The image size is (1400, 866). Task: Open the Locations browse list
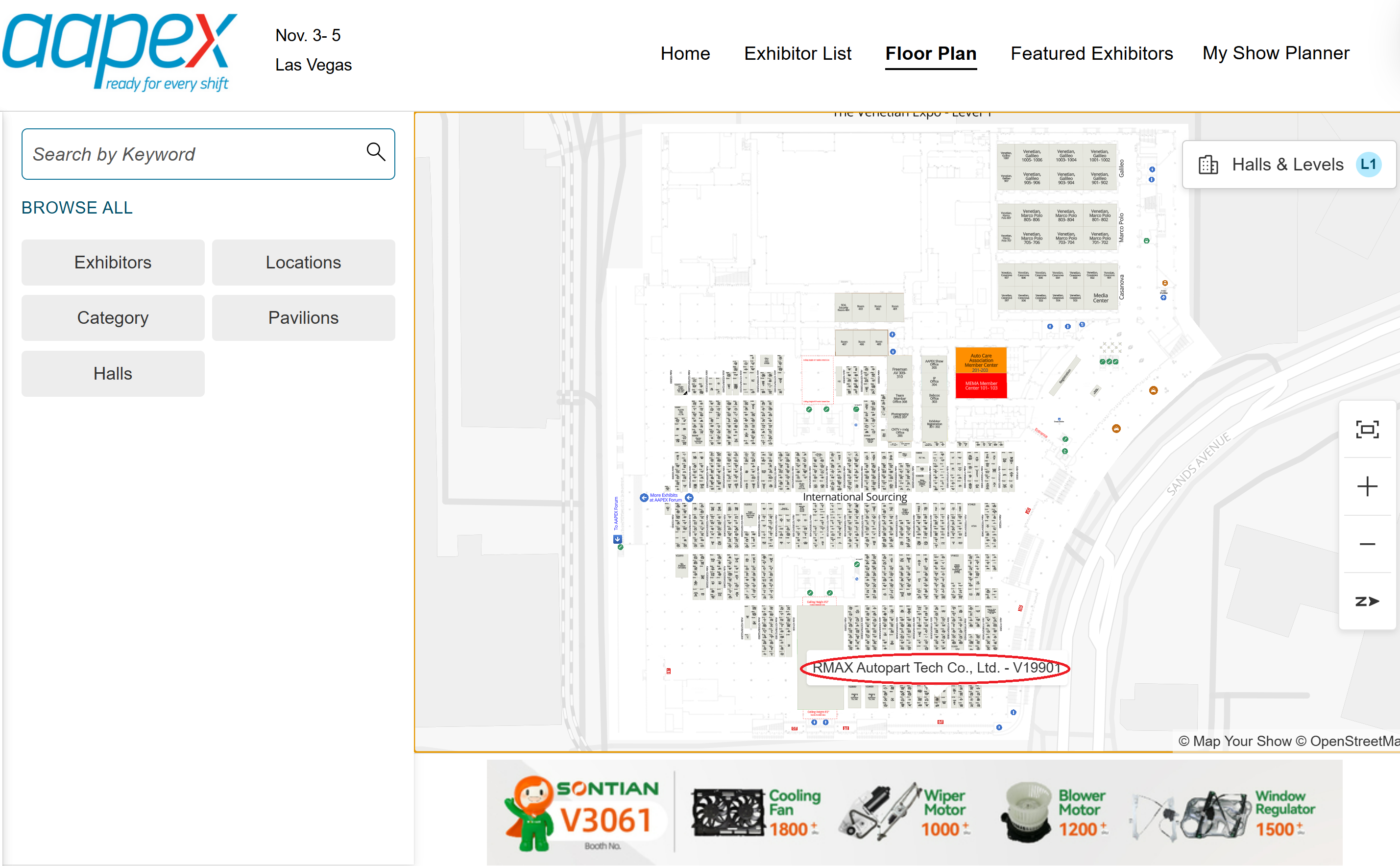303,263
